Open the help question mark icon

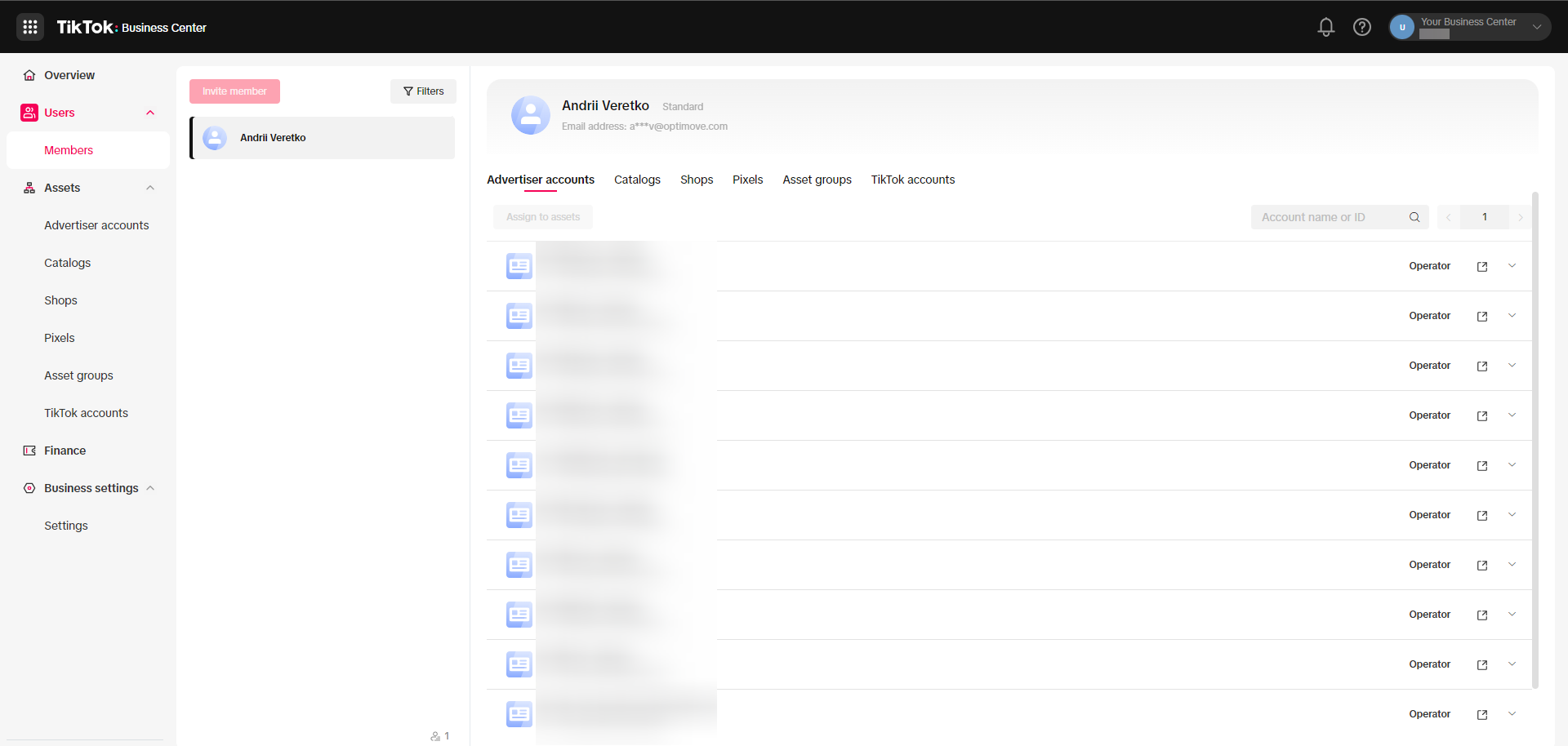pos(1362,27)
